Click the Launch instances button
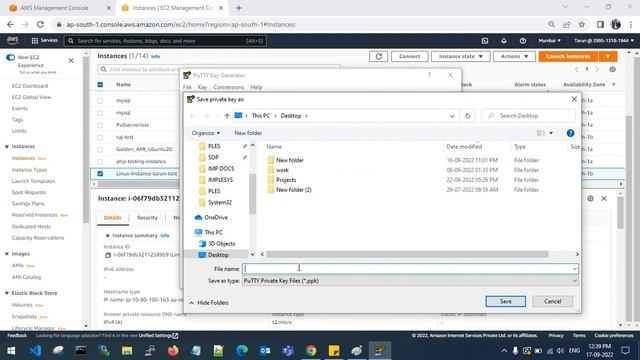The image size is (640, 360). 568,56
